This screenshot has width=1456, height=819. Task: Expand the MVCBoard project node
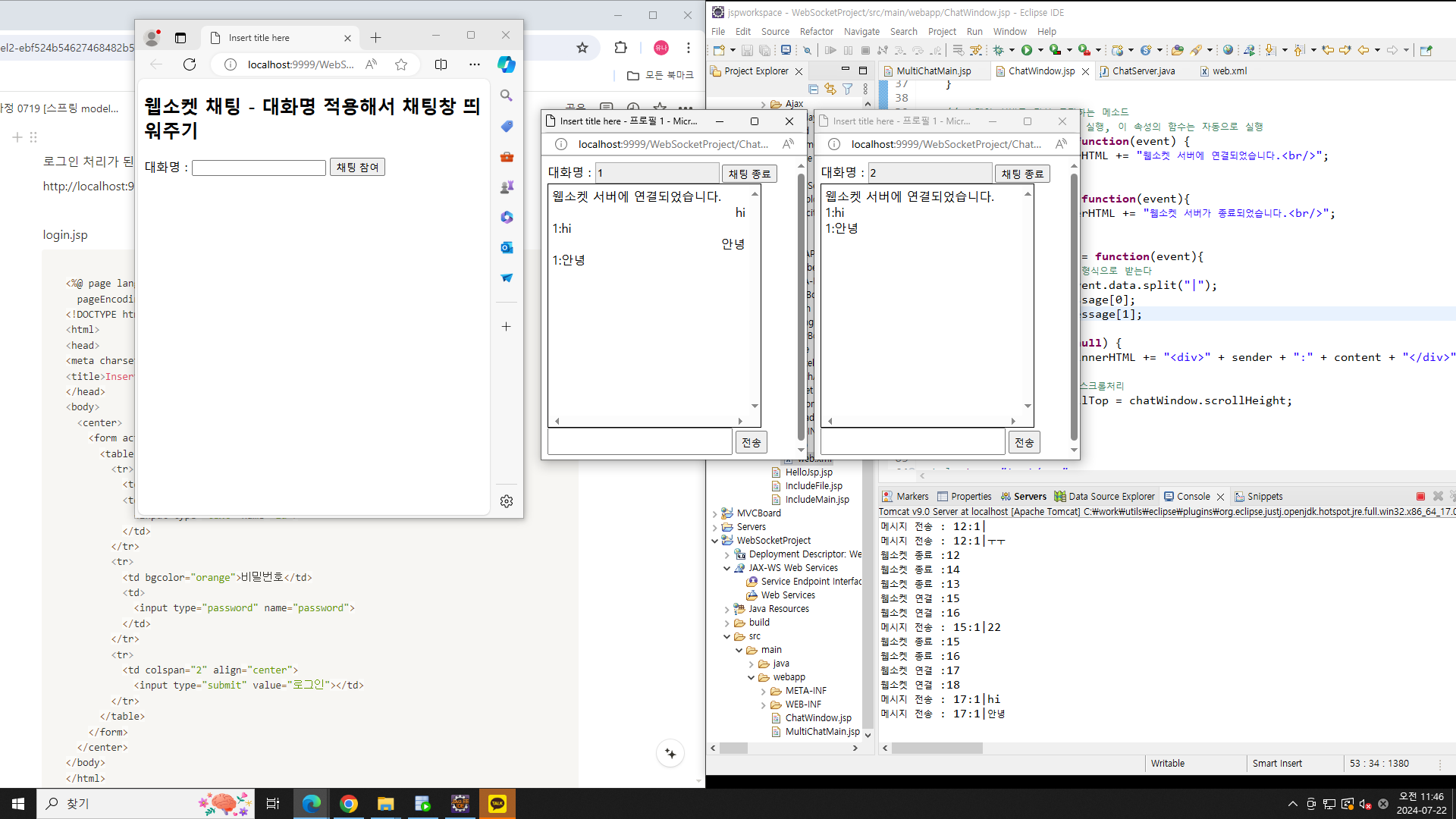pos(714,513)
